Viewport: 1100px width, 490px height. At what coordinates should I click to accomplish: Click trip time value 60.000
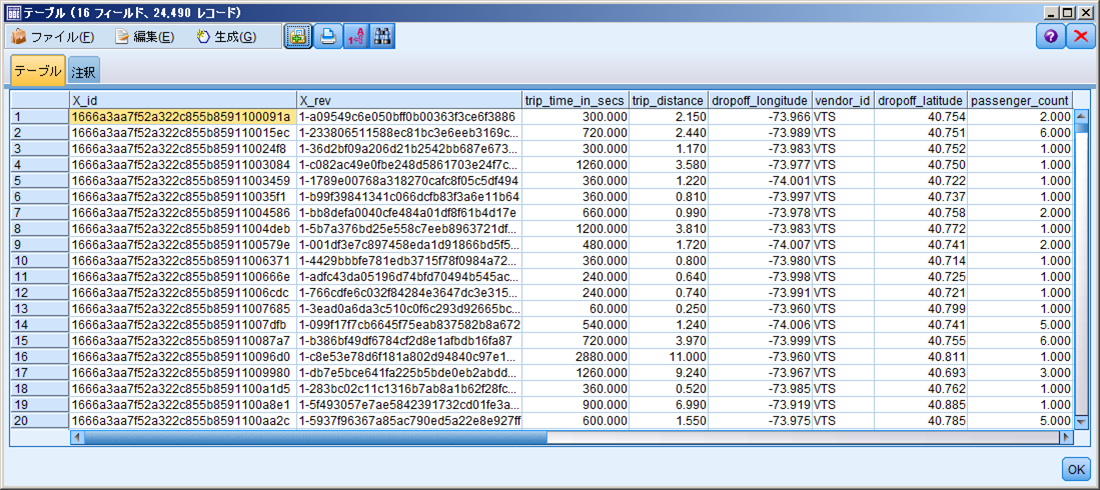point(575,308)
